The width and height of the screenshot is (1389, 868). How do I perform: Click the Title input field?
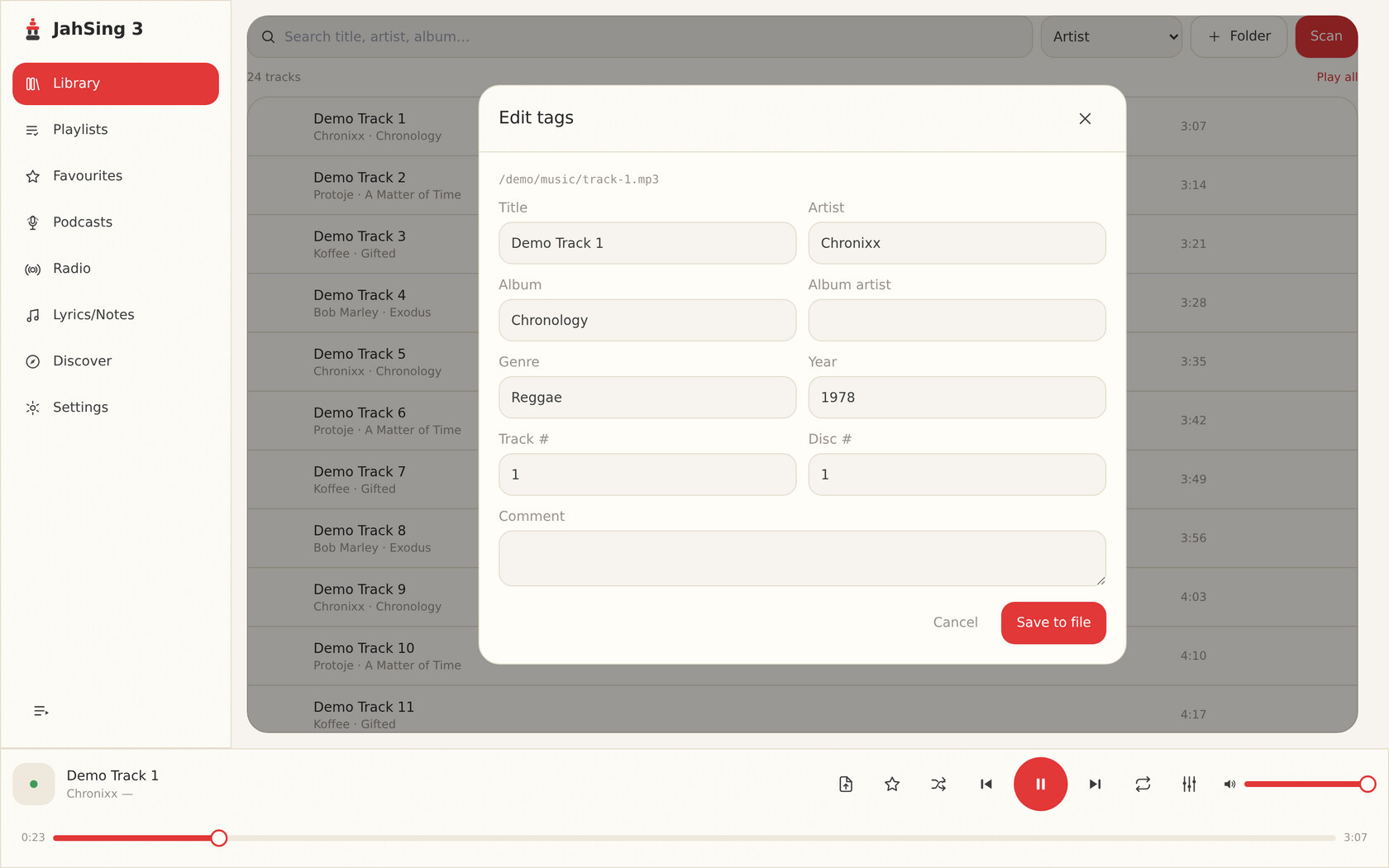point(647,243)
